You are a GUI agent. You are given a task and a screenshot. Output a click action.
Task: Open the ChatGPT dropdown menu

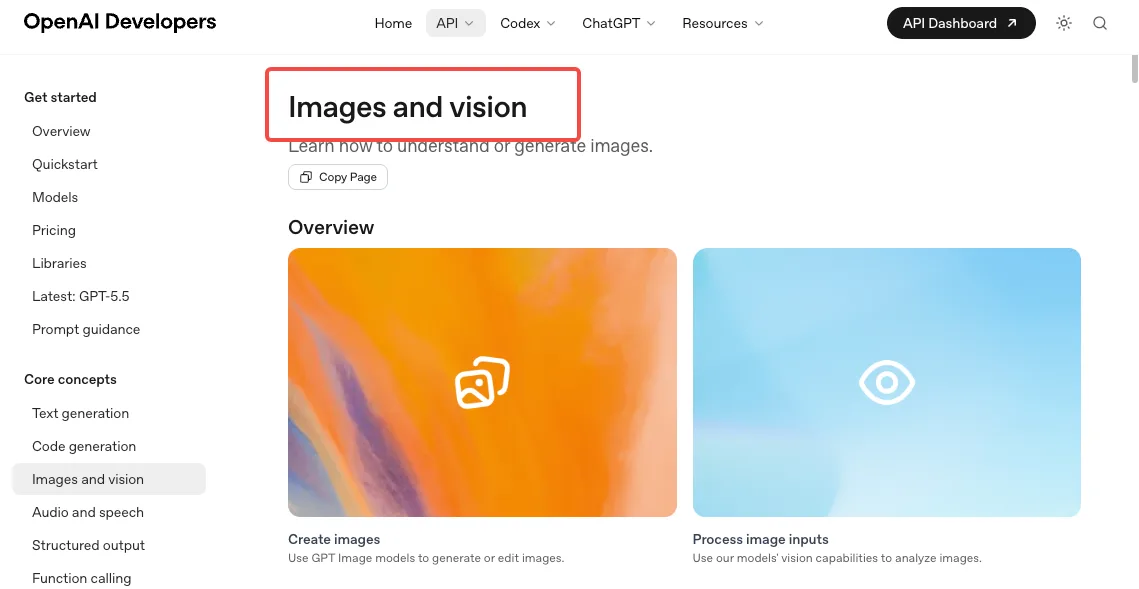(619, 23)
